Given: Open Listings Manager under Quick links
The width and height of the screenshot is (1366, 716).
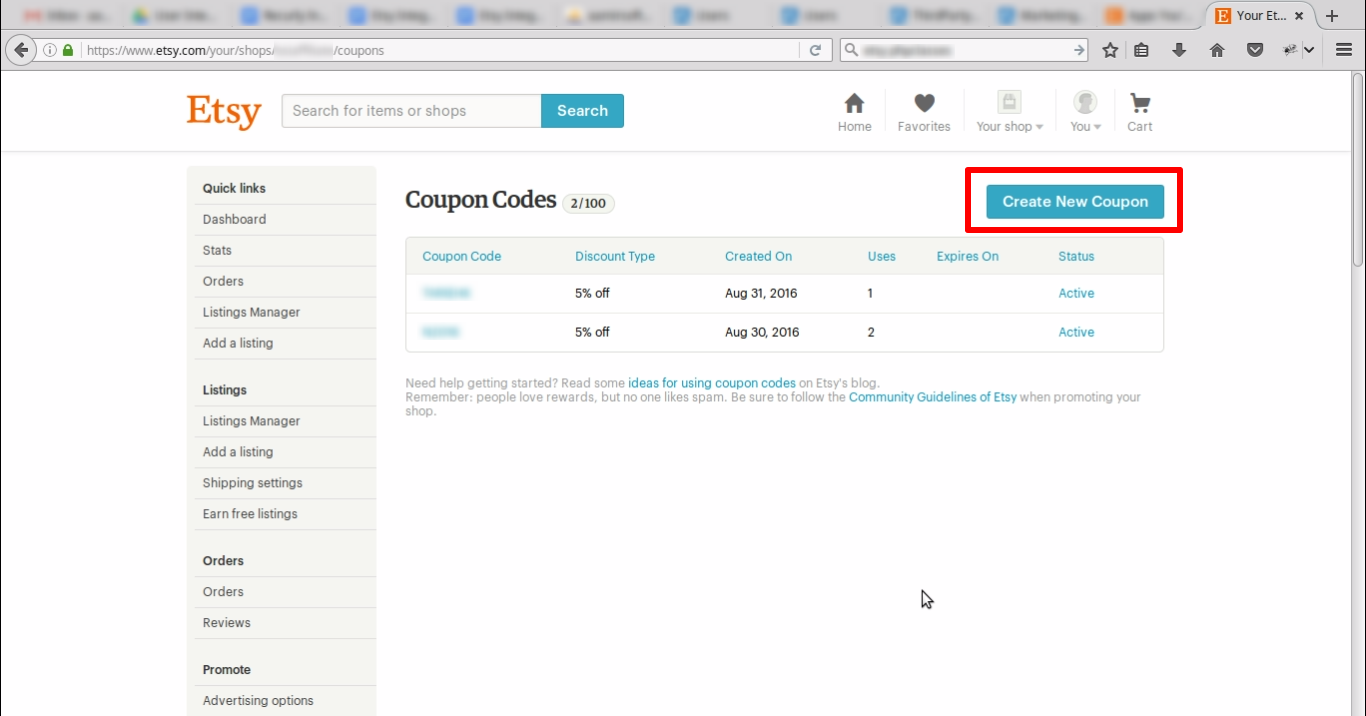Looking at the screenshot, I should click(251, 312).
